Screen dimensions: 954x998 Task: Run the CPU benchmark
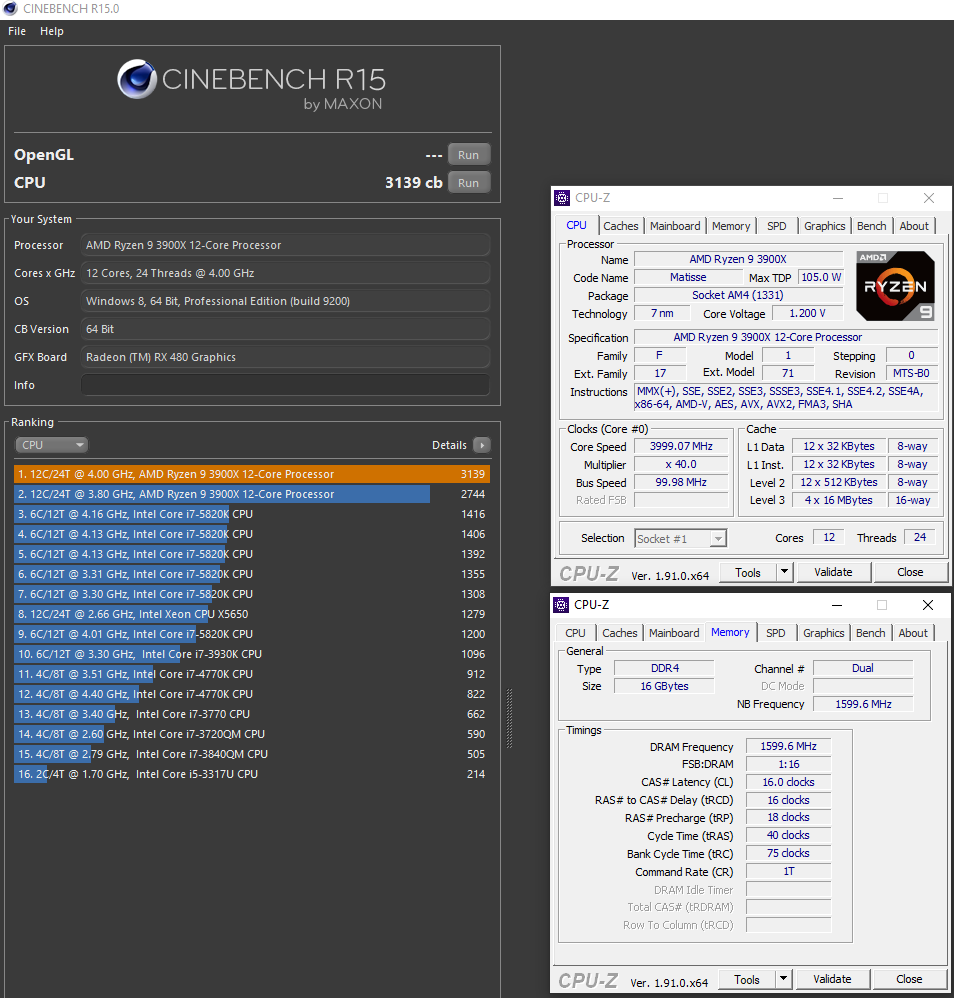[468, 183]
